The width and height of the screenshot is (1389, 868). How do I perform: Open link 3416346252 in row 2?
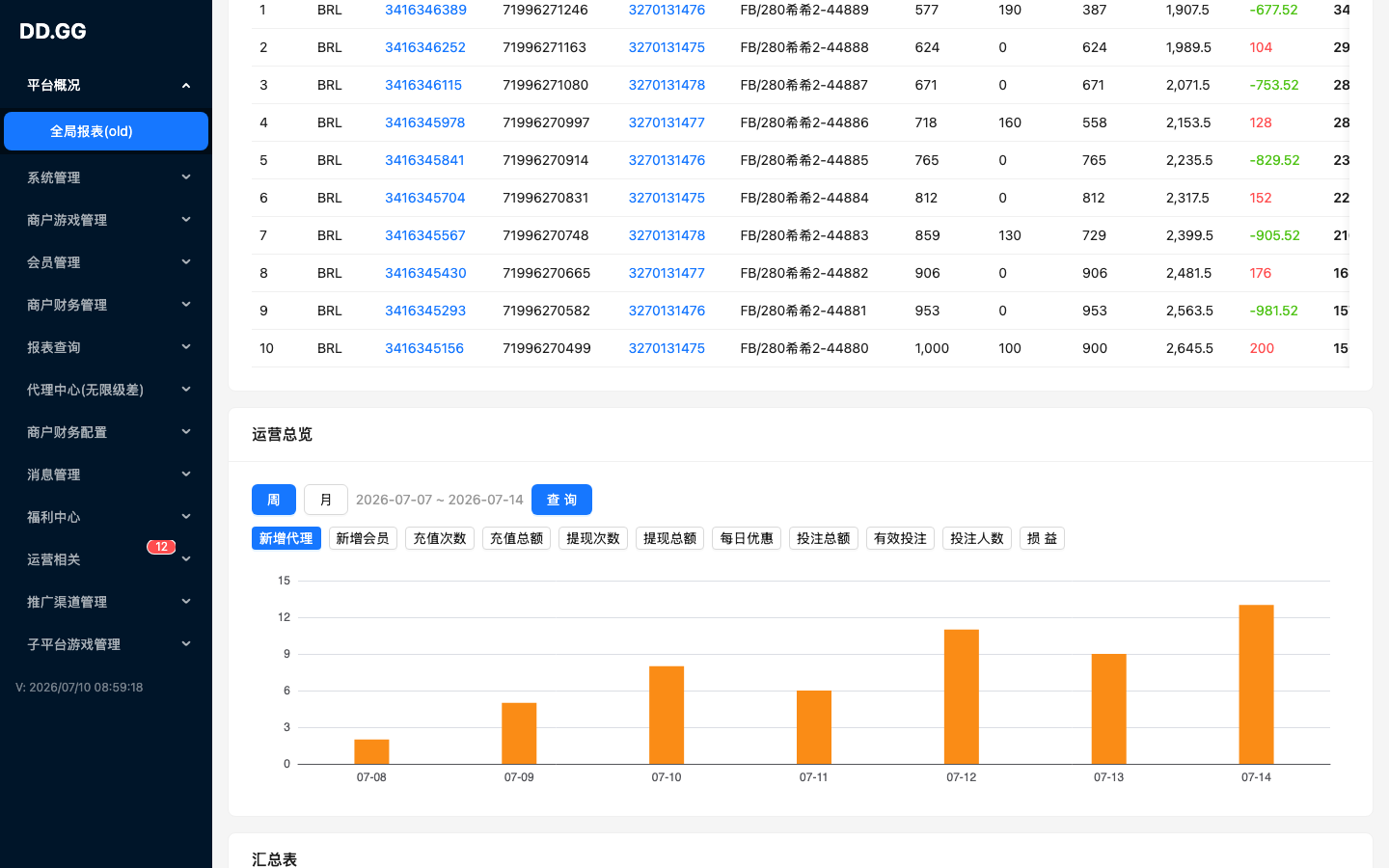[425, 47]
